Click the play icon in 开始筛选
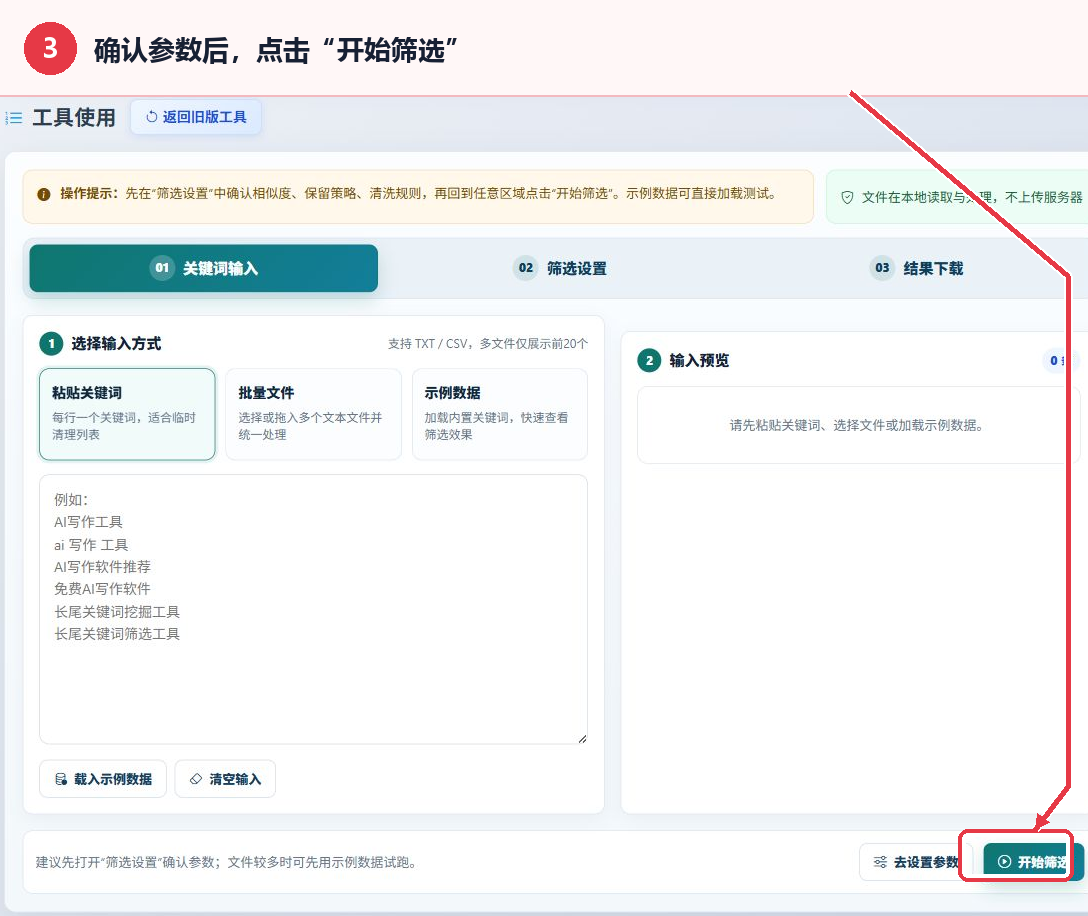This screenshot has width=1088, height=916. coord(1004,862)
